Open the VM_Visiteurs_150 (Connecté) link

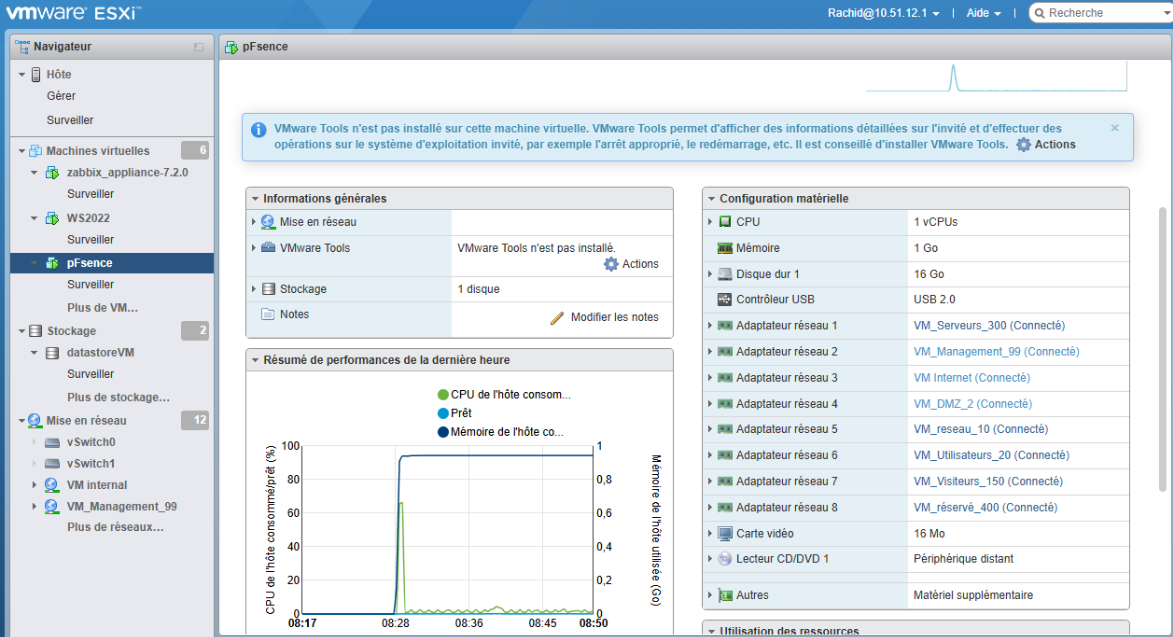click(x=988, y=481)
